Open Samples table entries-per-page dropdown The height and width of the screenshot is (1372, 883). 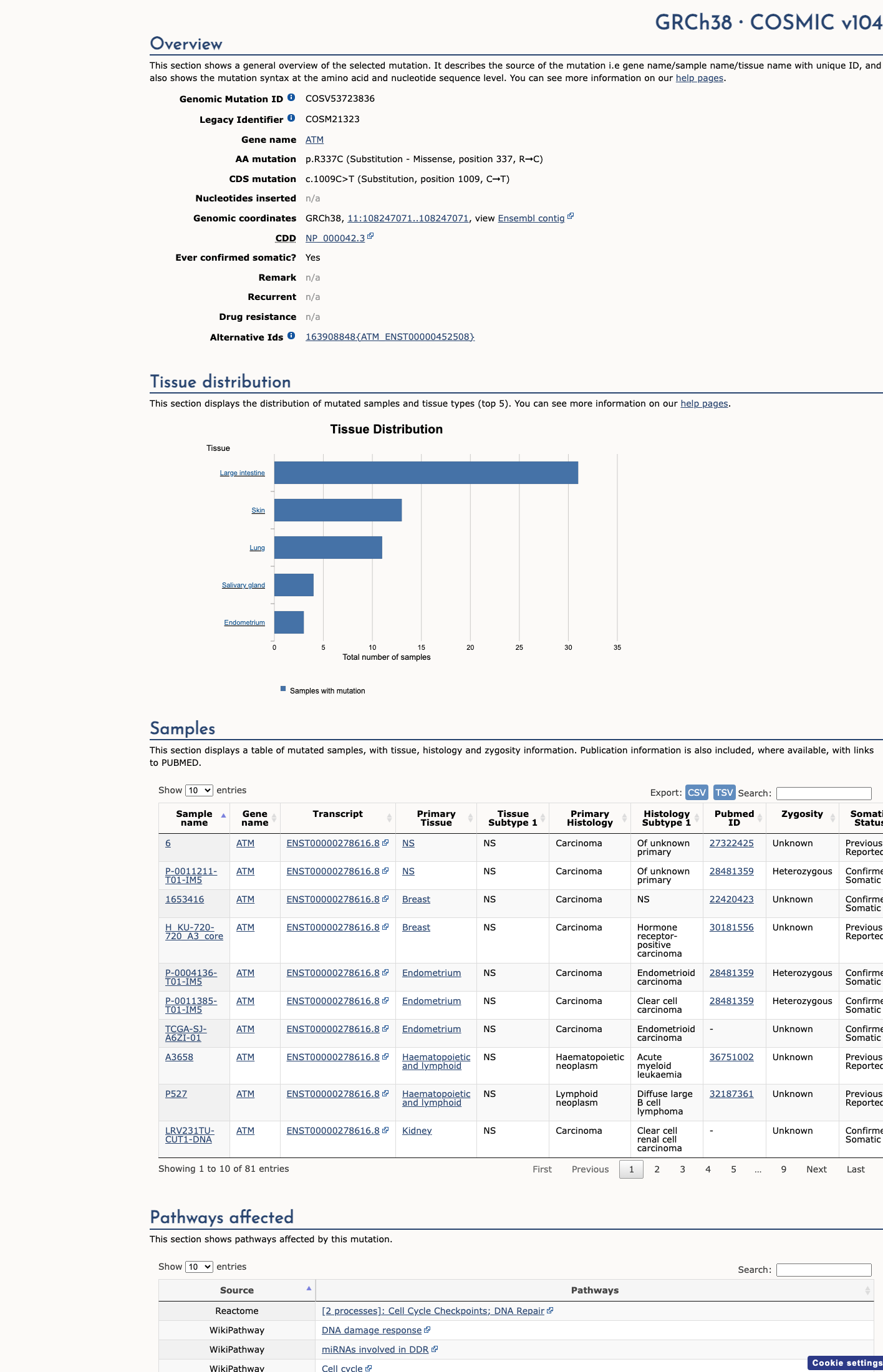pos(199,790)
